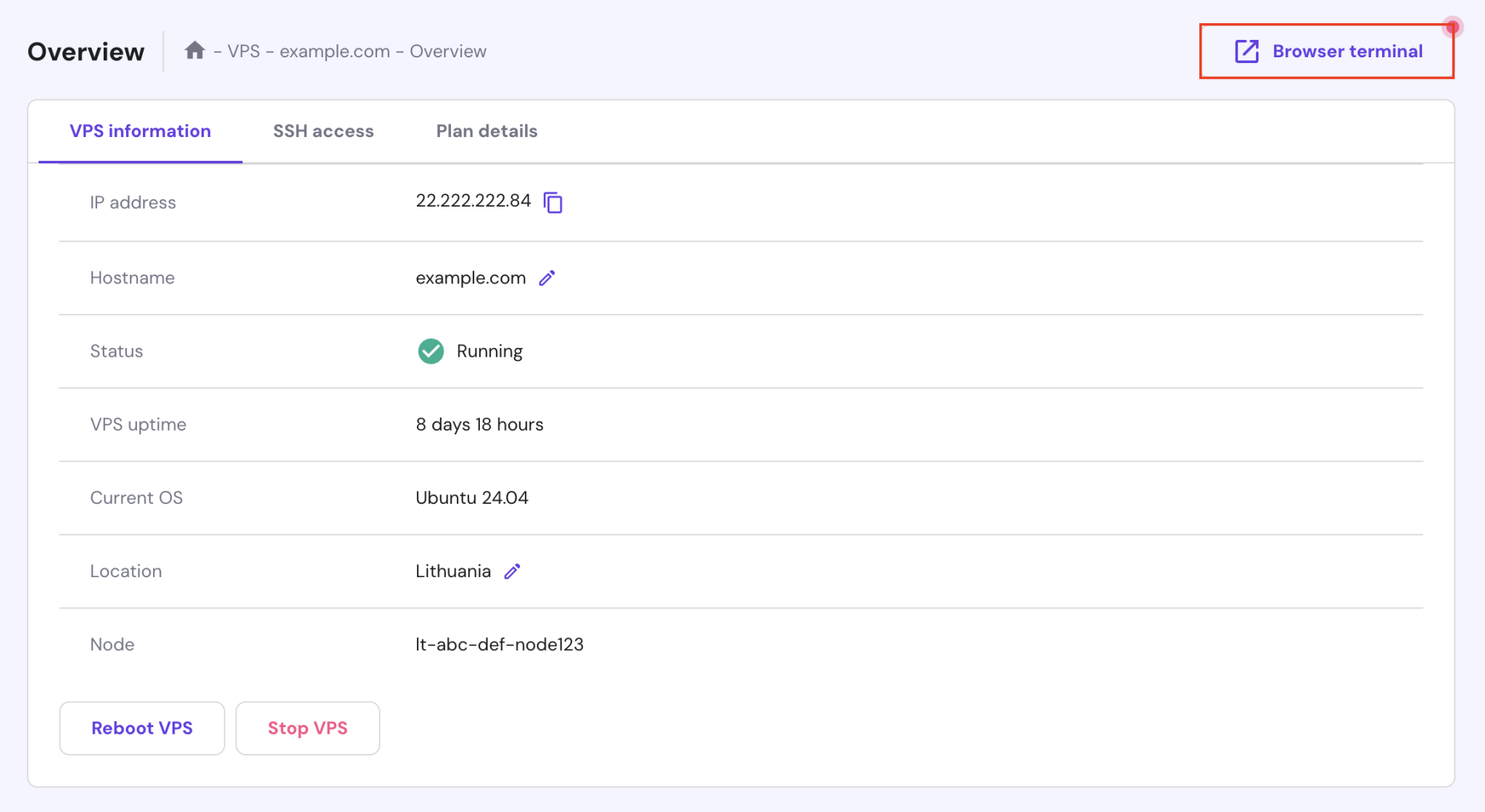
Task: Click the hostname value example.com
Action: click(x=470, y=278)
